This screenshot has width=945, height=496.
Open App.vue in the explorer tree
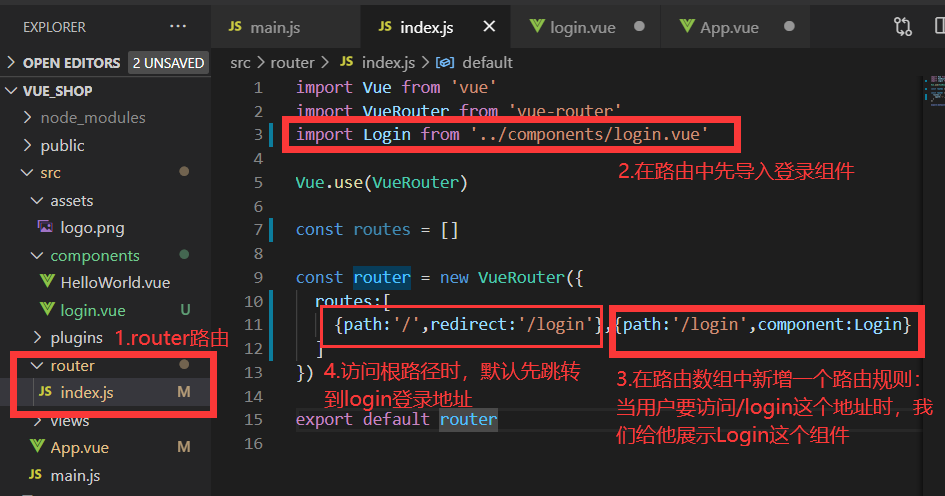(x=80, y=448)
